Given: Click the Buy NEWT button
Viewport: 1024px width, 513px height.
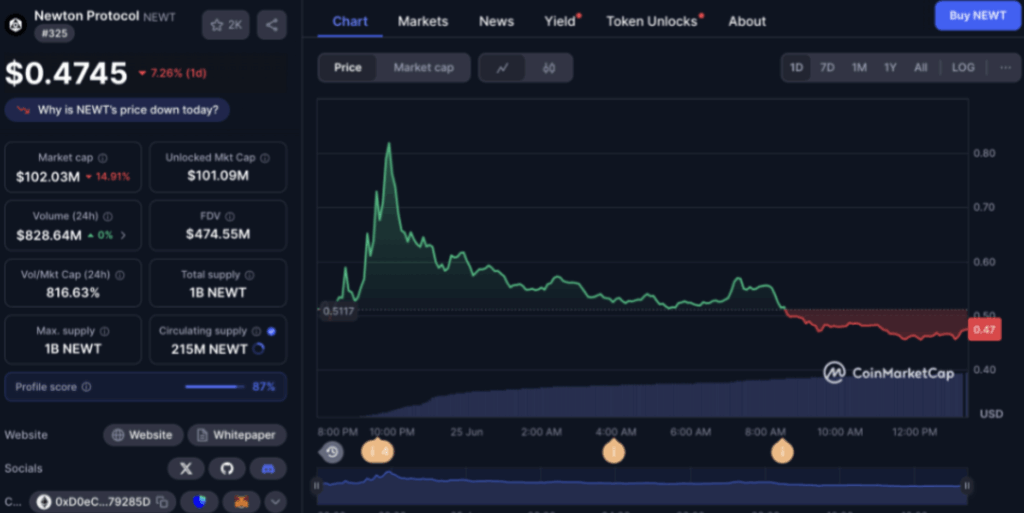Looking at the screenshot, I should 976,16.
